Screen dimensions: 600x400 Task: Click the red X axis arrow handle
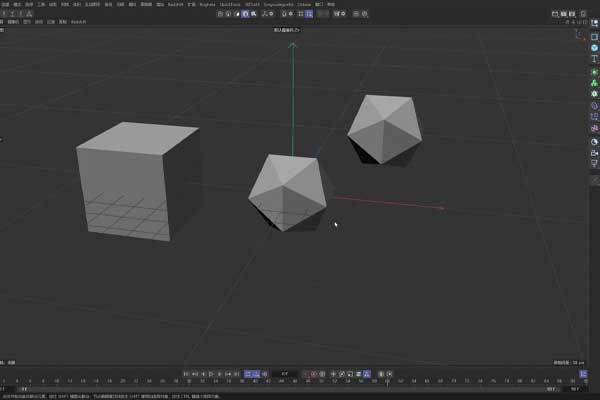click(442, 208)
